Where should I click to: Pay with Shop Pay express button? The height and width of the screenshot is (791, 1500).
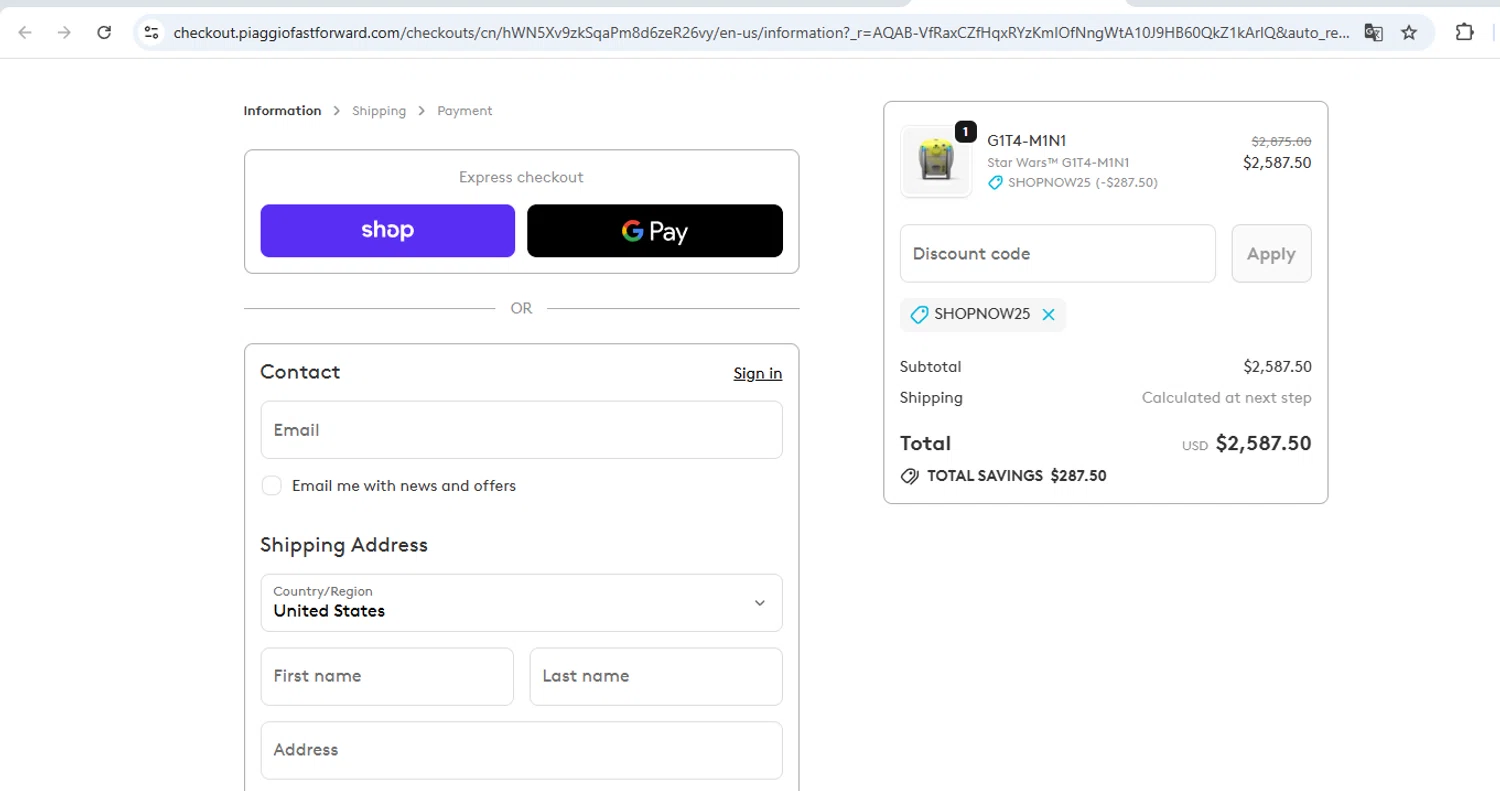(x=388, y=231)
